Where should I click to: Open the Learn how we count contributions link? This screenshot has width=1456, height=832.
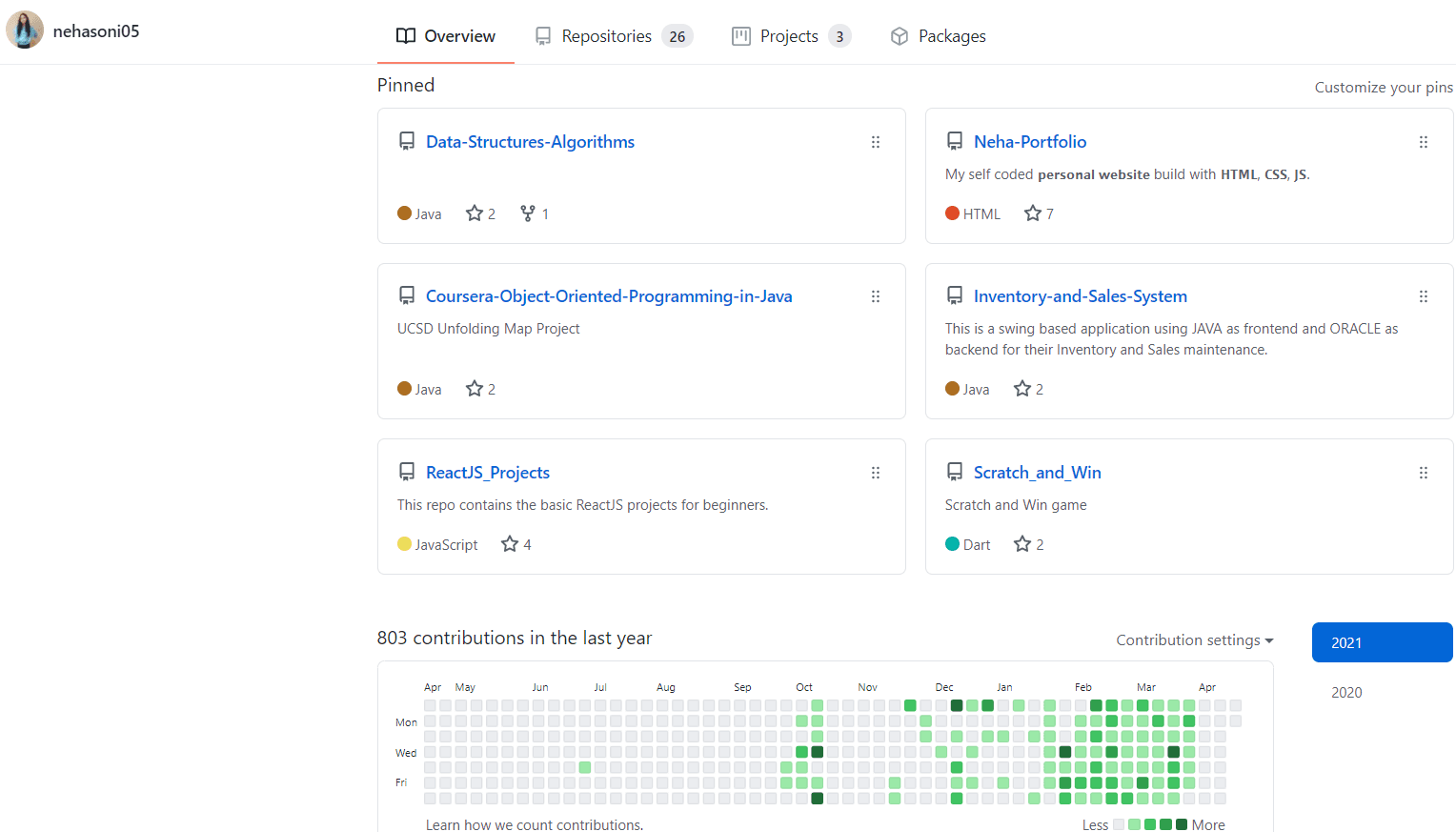point(534,824)
